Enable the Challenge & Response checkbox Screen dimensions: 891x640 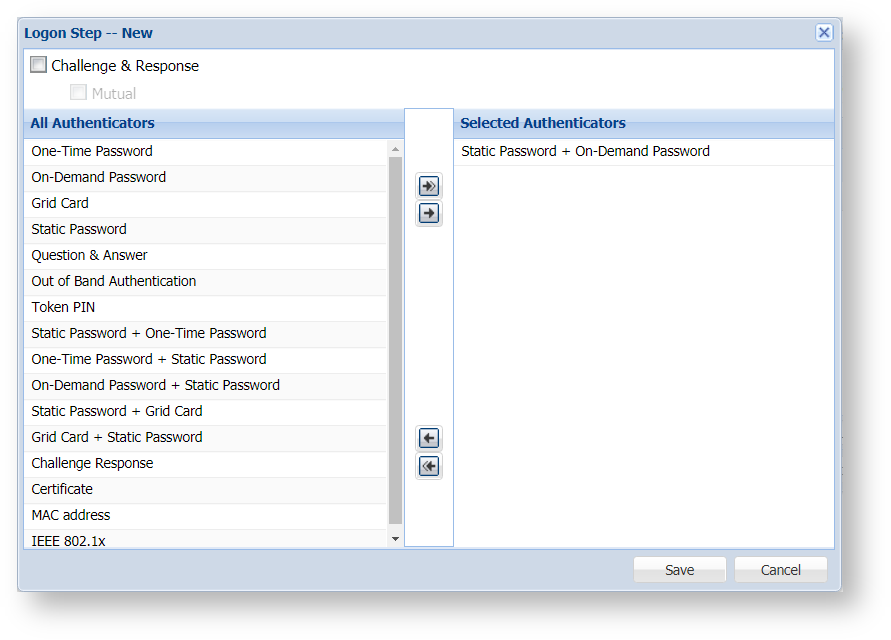coord(39,66)
